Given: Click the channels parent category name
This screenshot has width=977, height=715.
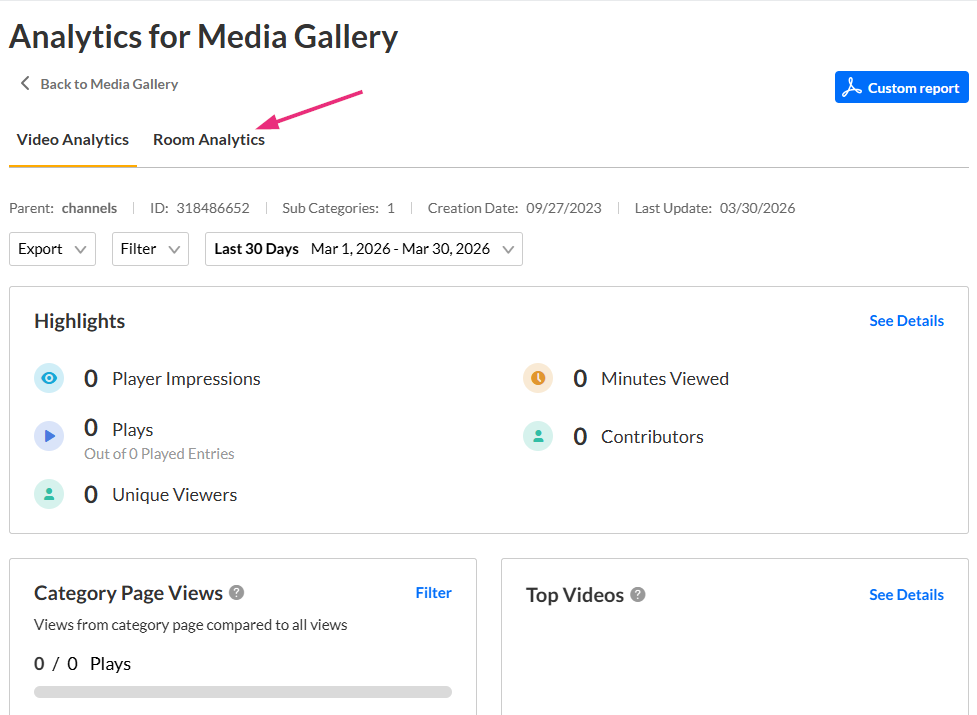Looking at the screenshot, I should coord(89,208).
